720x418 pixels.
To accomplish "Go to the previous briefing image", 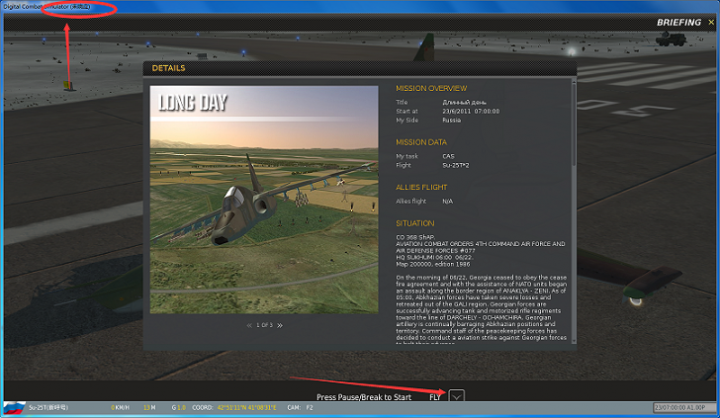I will point(250,325).
